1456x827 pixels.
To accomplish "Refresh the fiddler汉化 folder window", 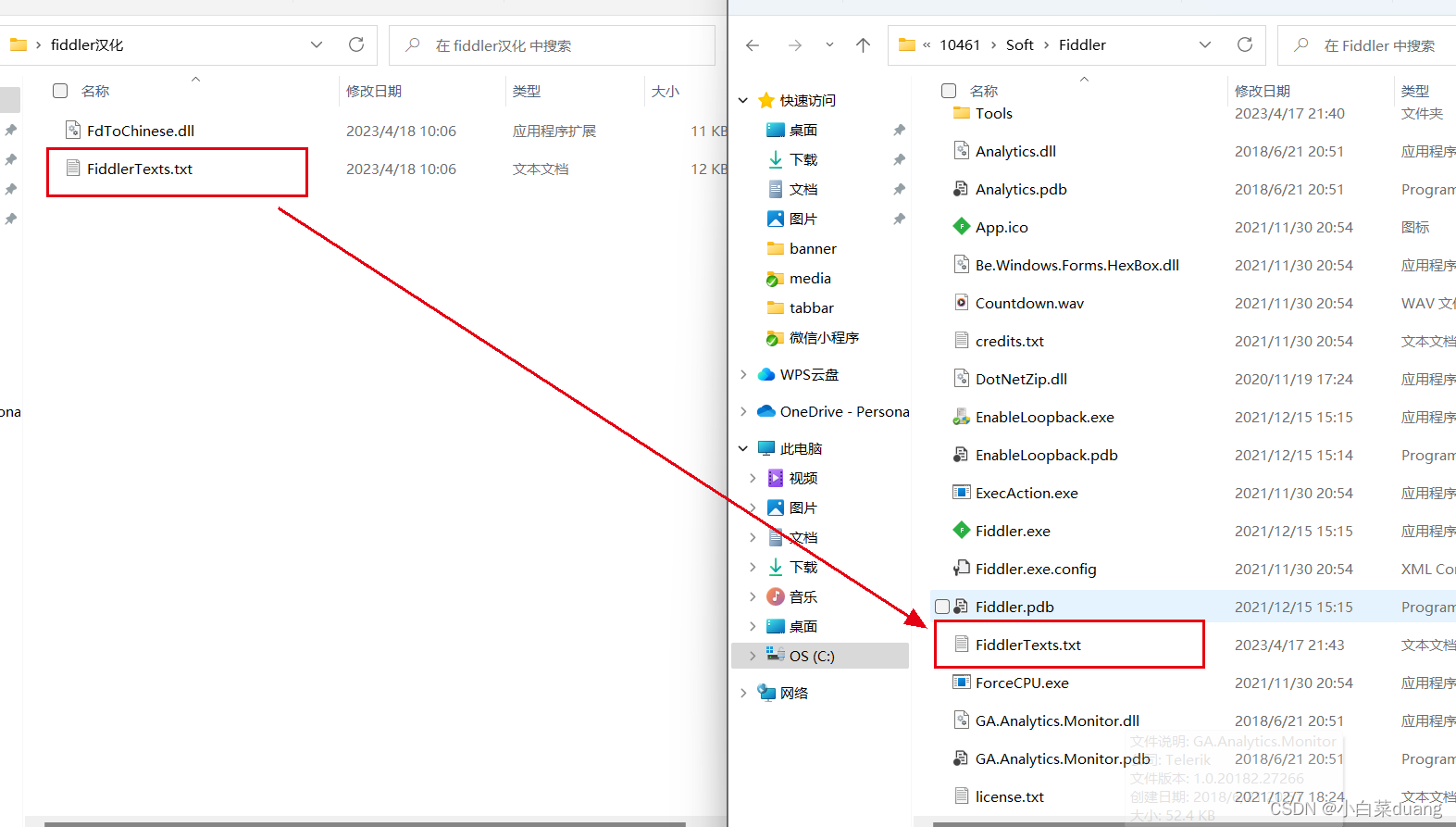I will (356, 44).
